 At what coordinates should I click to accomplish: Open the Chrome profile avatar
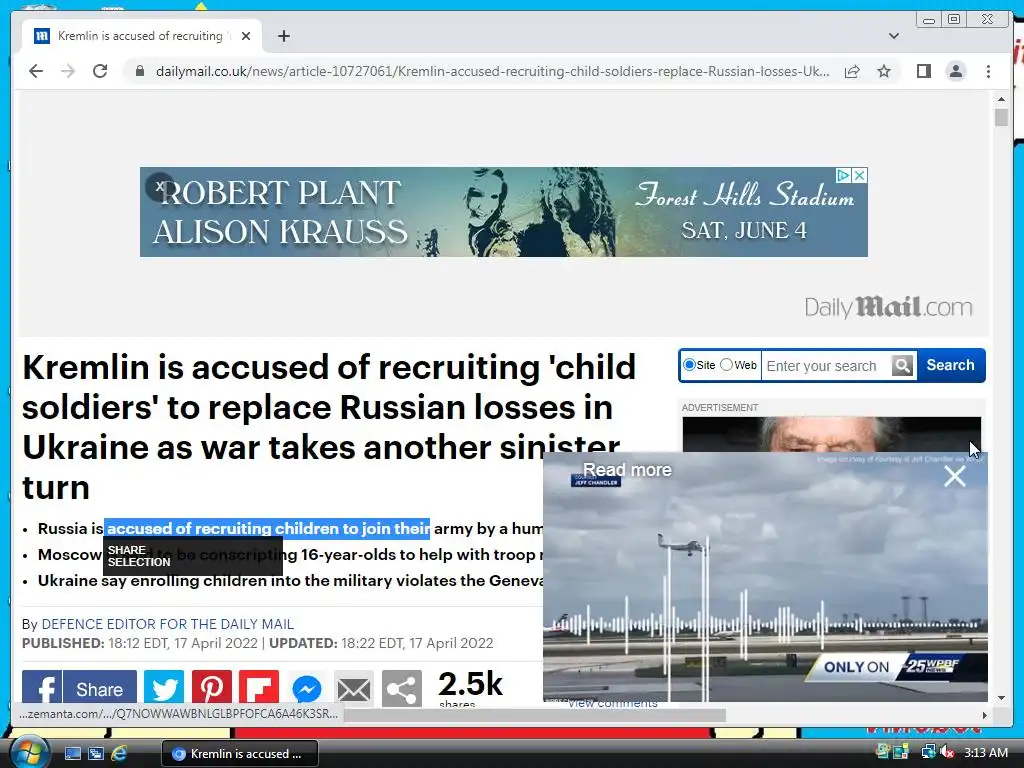[x=955, y=71]
